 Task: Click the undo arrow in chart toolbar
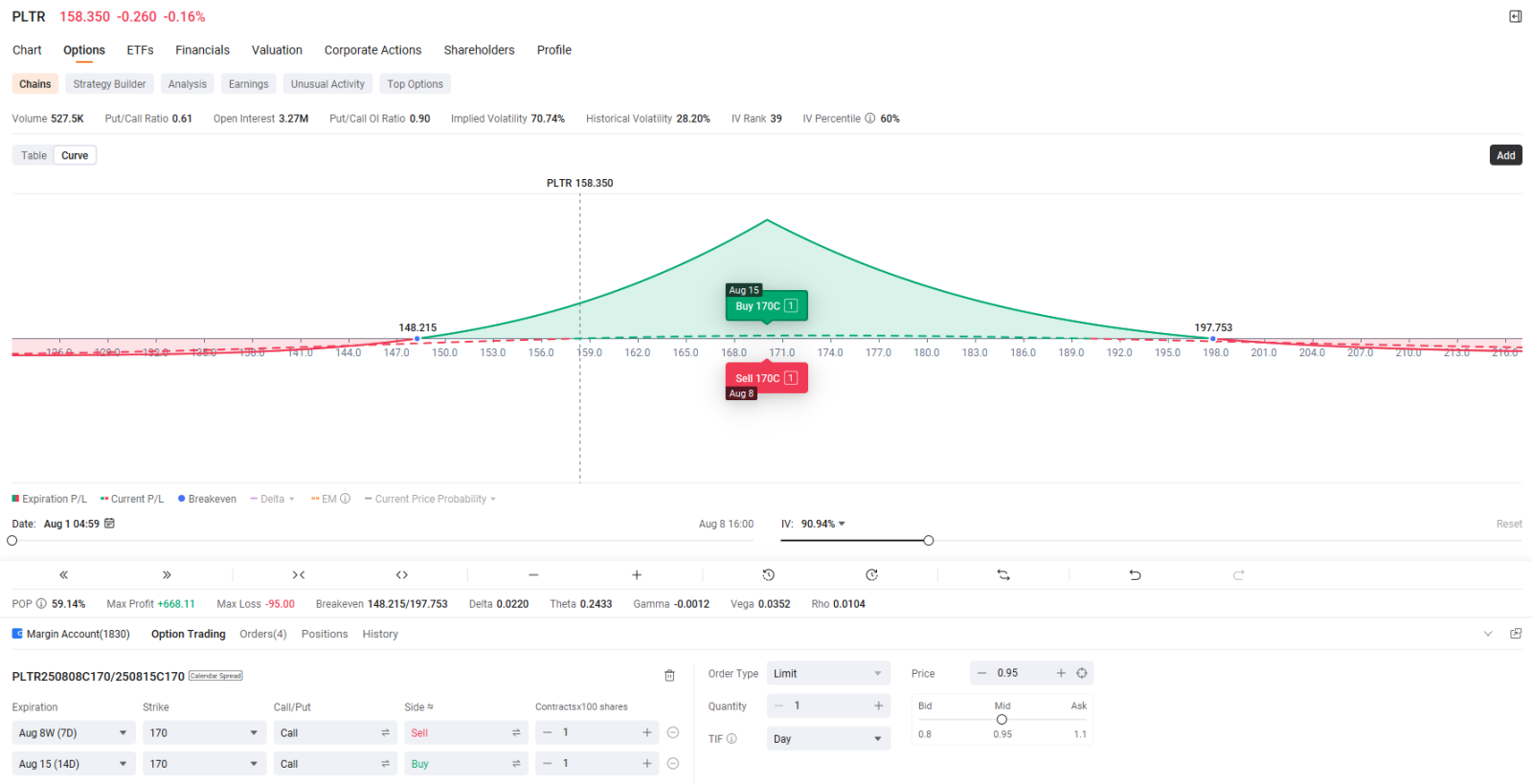[1135, 575]
